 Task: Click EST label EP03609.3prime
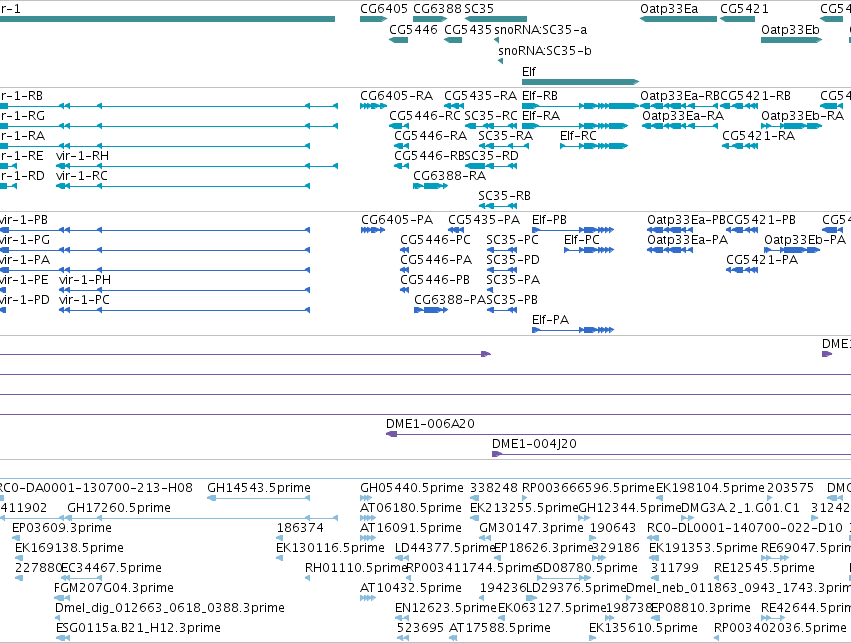[62, 528]
